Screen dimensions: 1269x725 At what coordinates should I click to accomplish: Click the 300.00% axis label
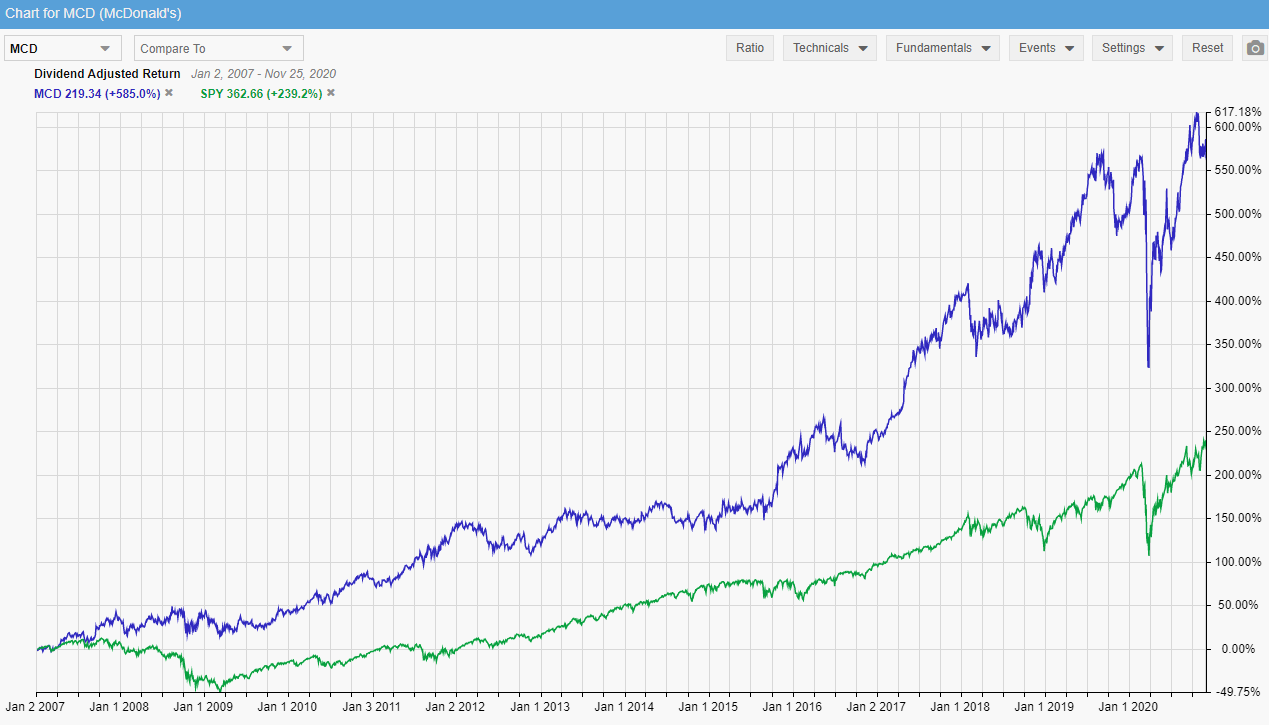coord(1237,388)
